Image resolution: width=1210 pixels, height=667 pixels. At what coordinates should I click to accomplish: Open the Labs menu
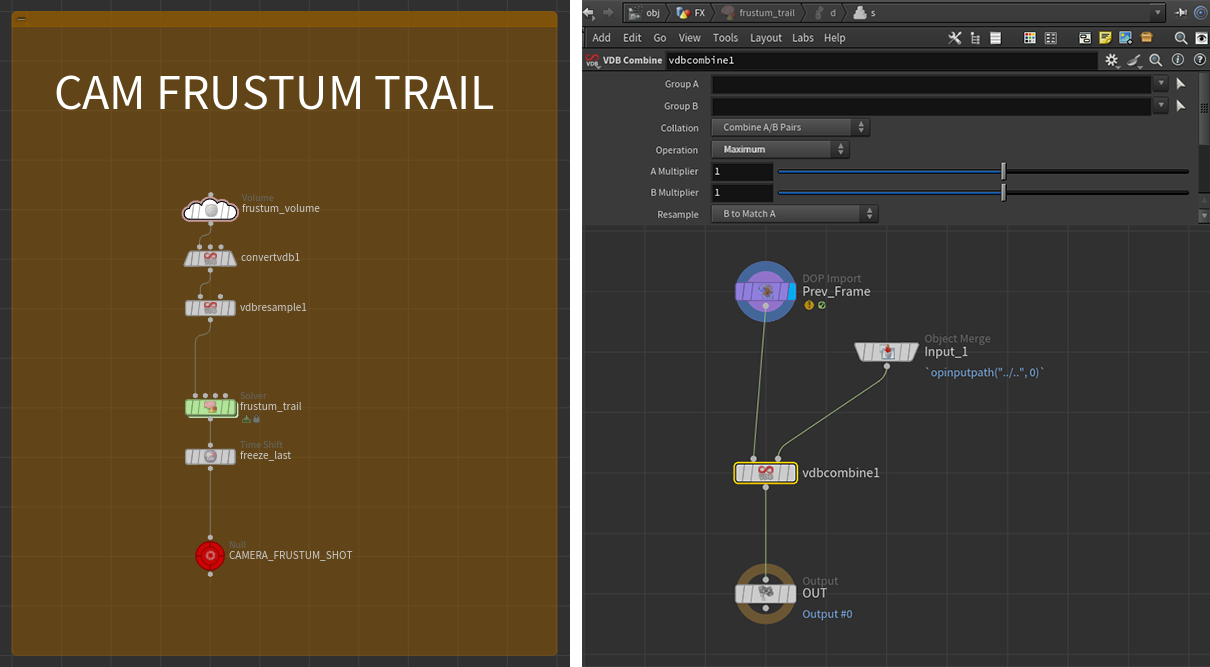(803, 38)
